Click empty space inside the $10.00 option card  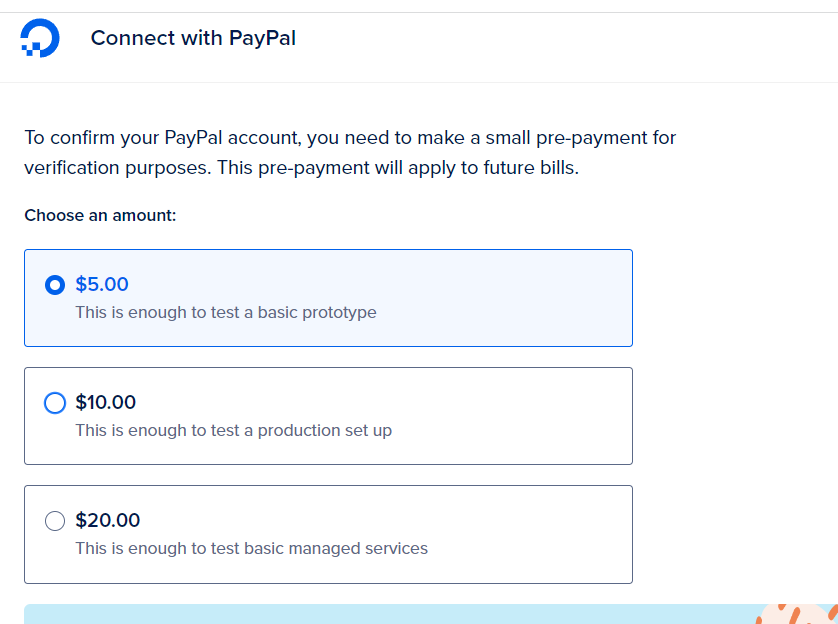[x=520, y=416]
